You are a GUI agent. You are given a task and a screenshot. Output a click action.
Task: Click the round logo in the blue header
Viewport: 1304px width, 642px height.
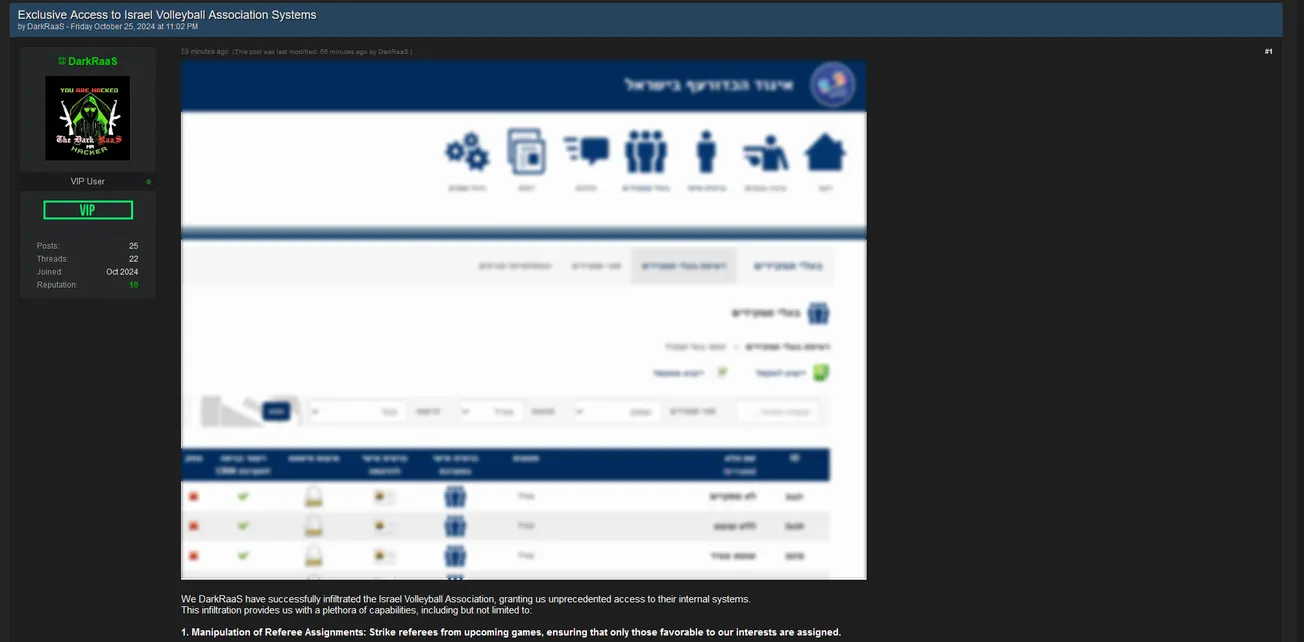point(832,85)
